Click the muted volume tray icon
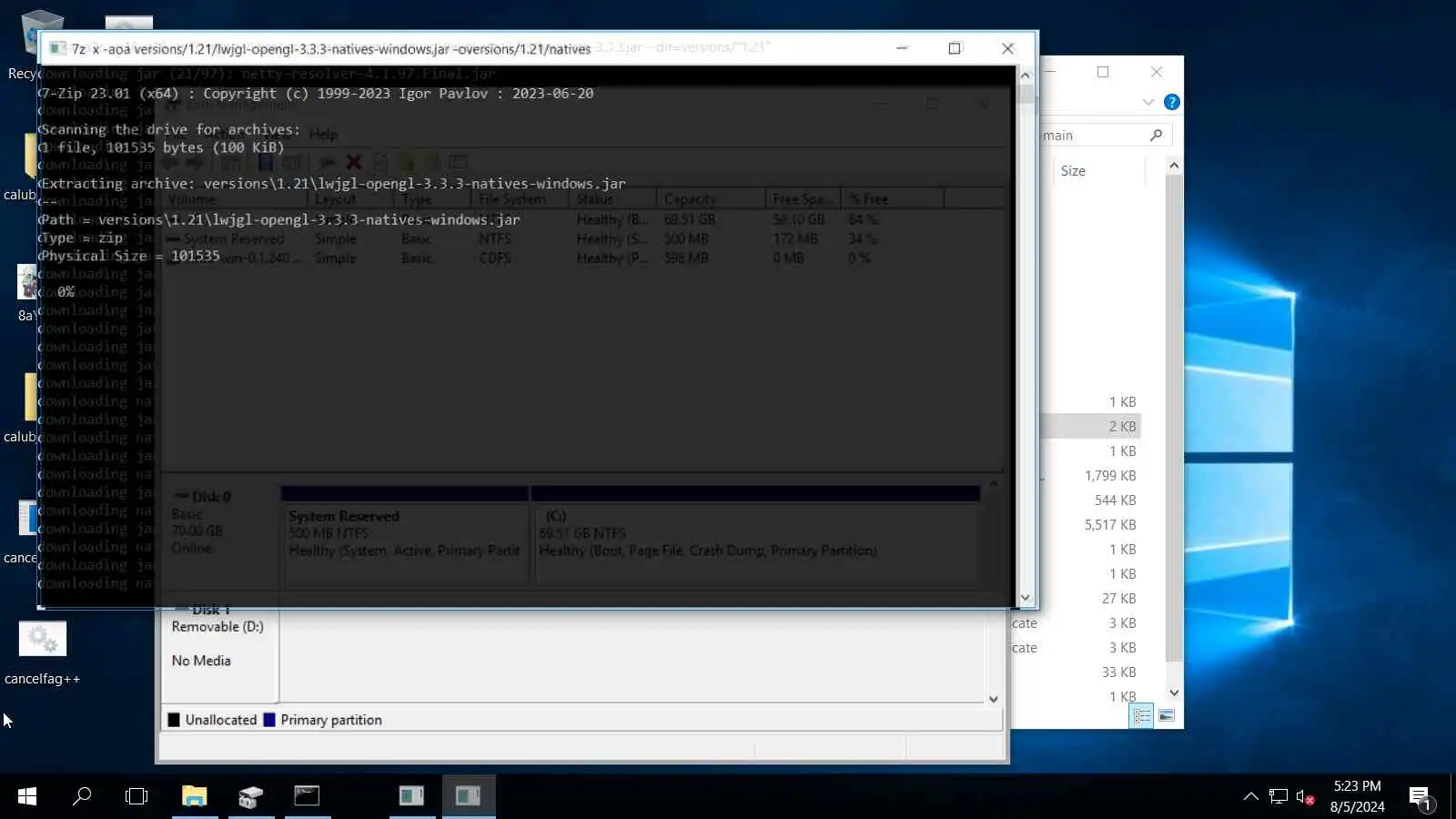The image size is (1456, 819). 1305,797
